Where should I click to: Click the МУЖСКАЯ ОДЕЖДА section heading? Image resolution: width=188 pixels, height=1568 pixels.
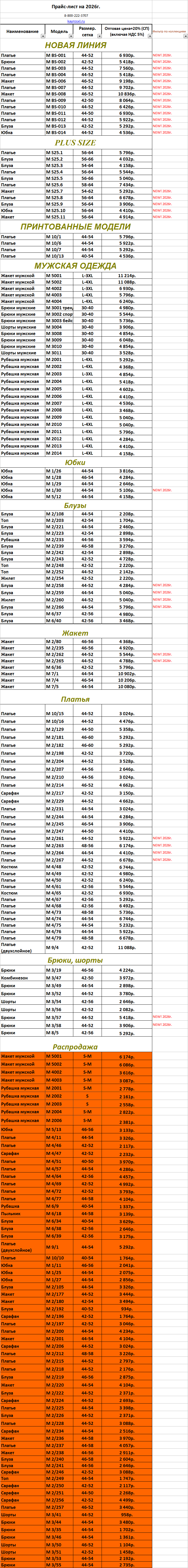coord(75,265)
